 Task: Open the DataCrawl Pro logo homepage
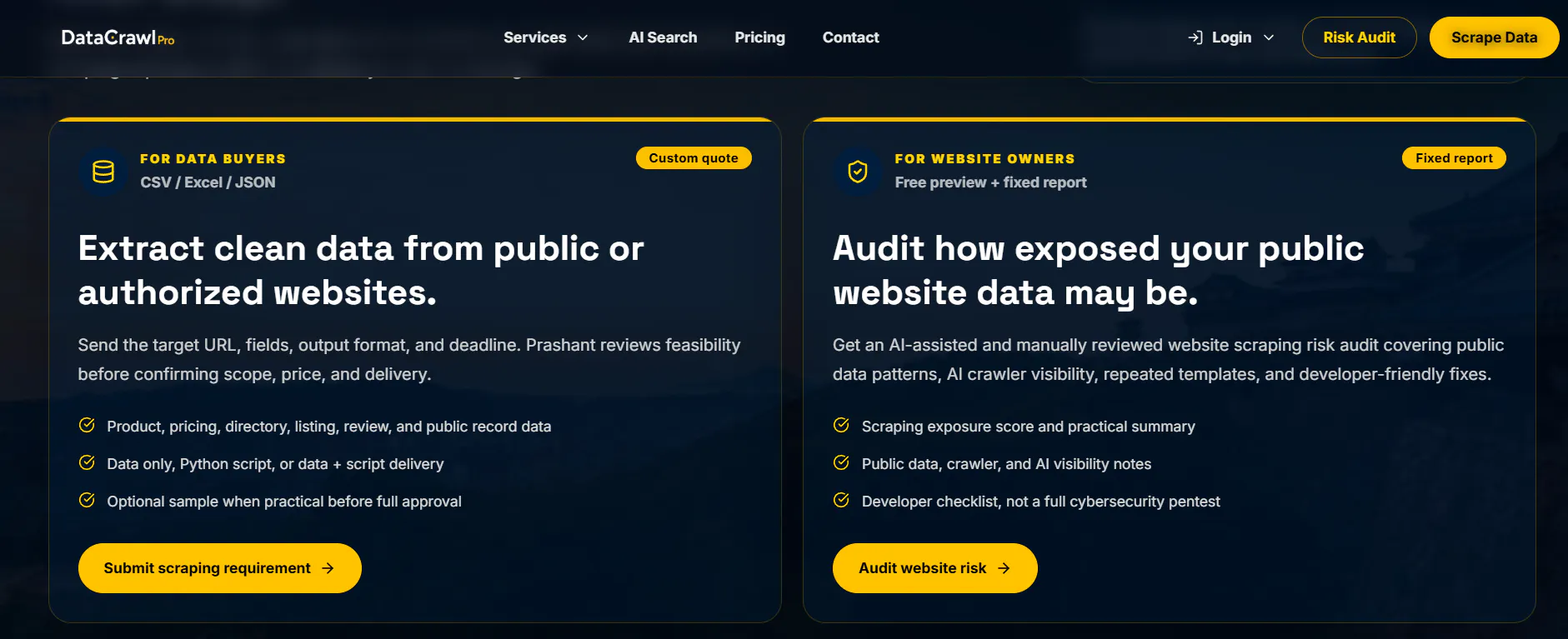(118, 37)
